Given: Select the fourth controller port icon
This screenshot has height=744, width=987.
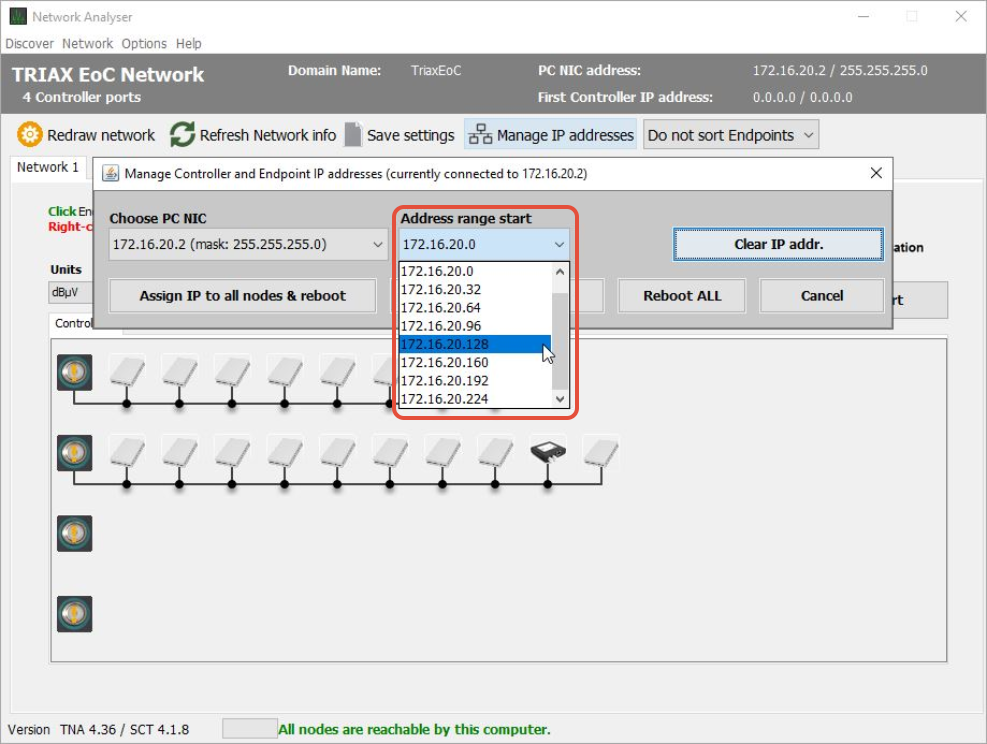Looking at the screenshot, I should click(74, 614).
